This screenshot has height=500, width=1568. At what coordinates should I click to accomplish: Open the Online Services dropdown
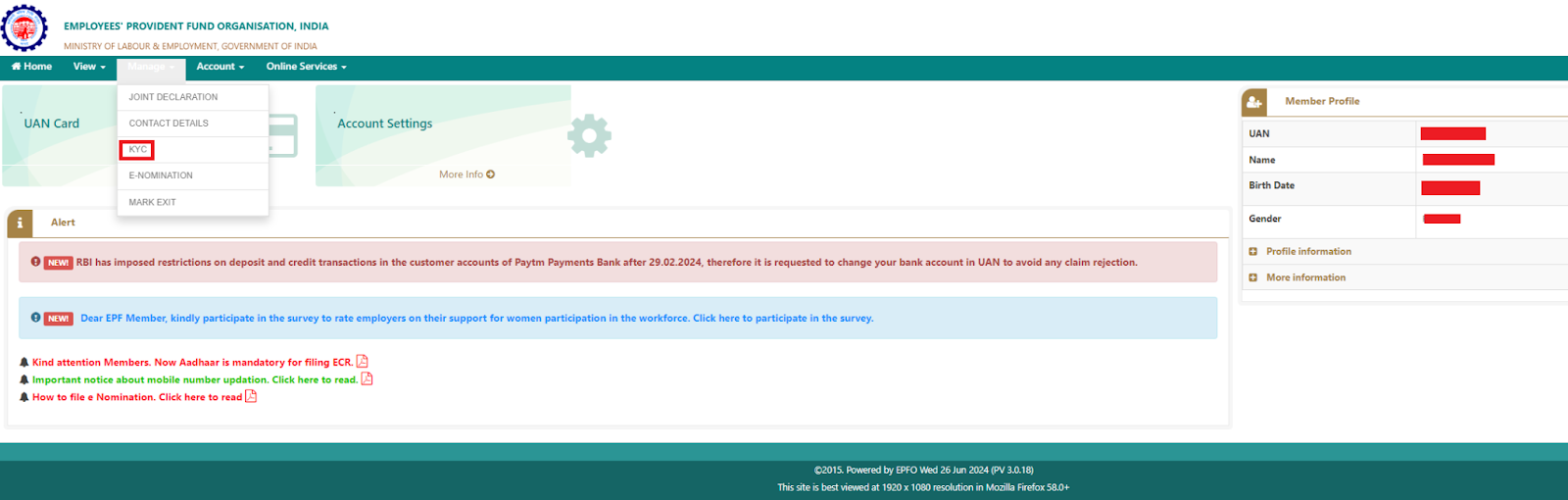point(306,67)
